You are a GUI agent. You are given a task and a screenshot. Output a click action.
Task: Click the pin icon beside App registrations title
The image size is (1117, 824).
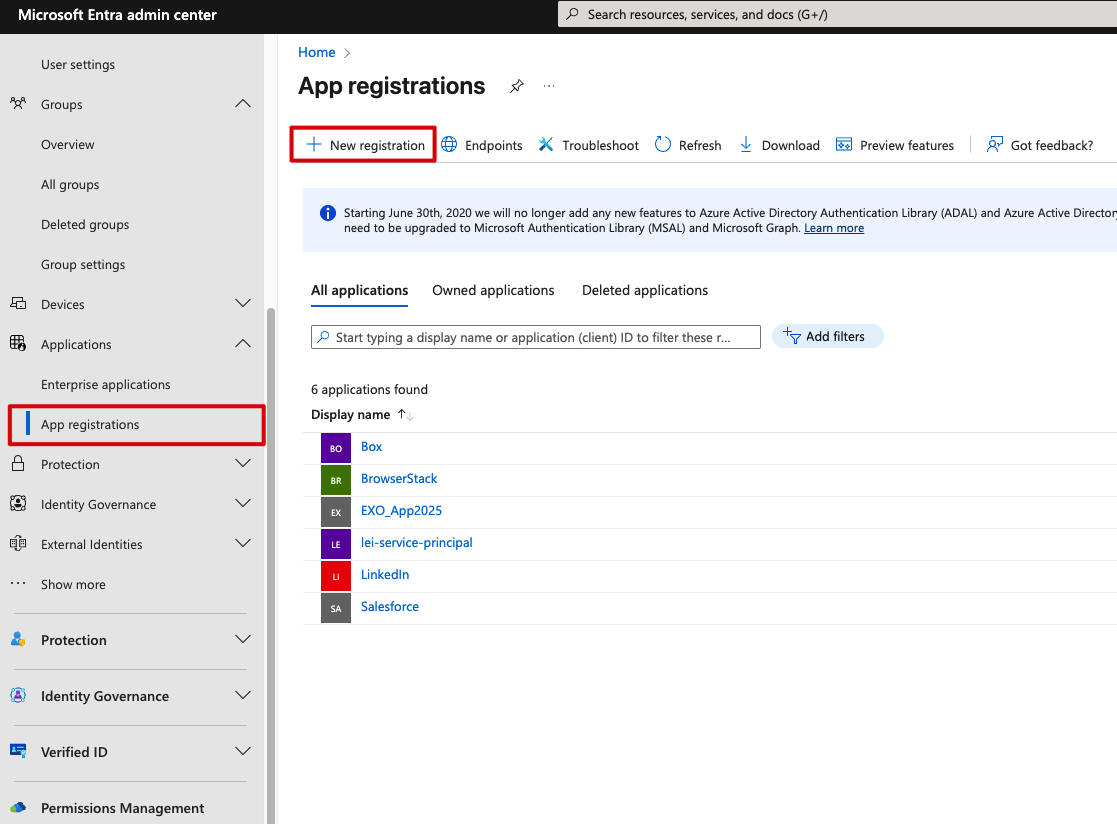516,86
